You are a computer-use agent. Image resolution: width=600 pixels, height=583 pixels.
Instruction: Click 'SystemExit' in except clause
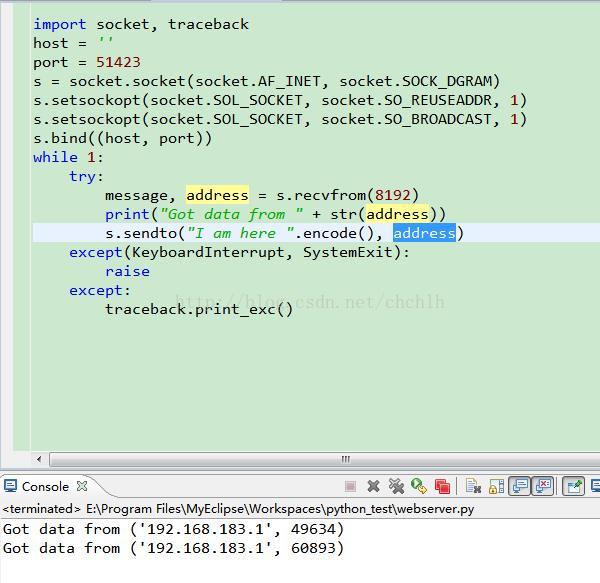click(x=348, y=252)
